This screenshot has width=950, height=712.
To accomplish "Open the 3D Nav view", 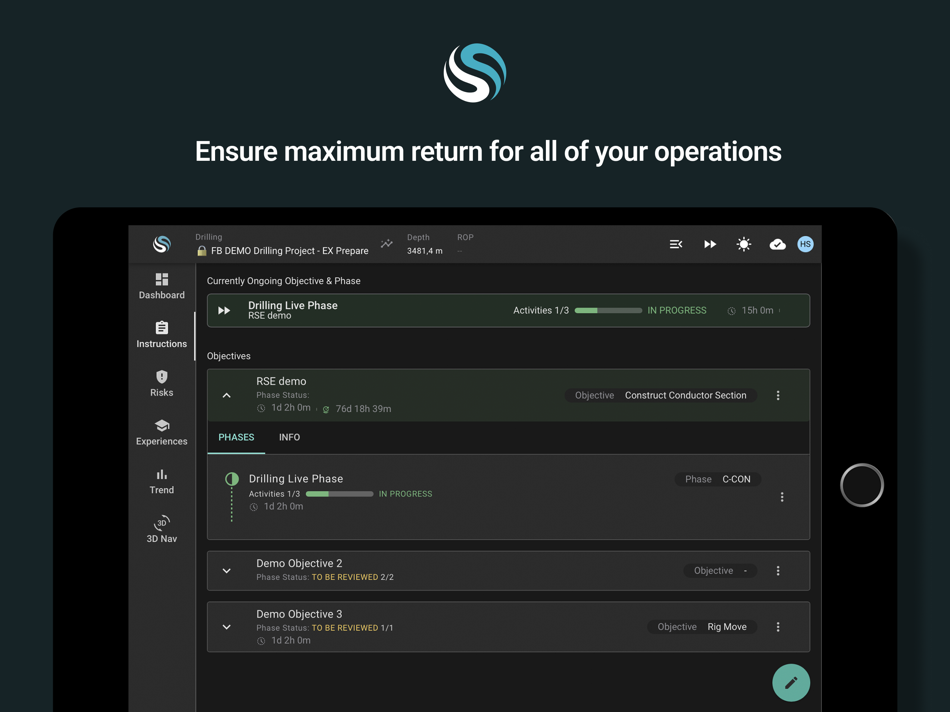I will 161,530.
